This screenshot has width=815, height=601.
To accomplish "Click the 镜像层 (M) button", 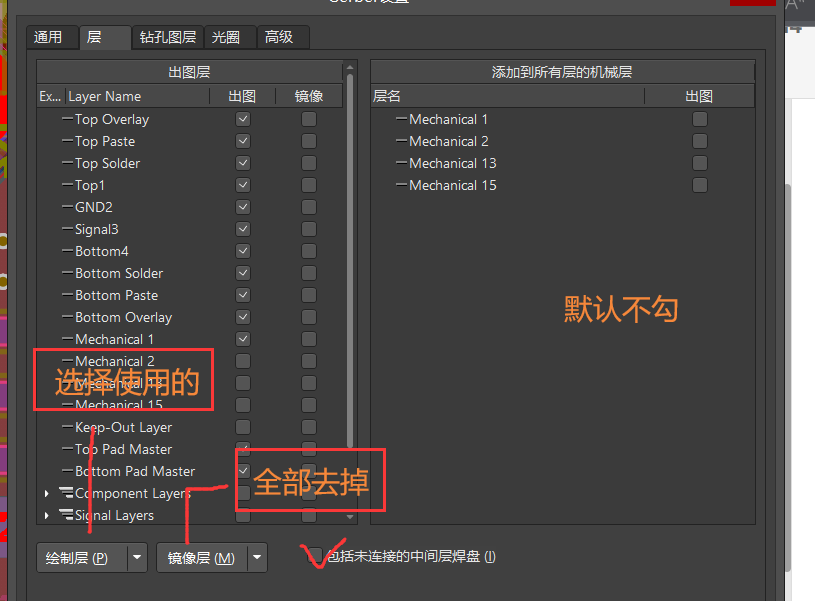I will pyautogui.click(x=202, y=557).
